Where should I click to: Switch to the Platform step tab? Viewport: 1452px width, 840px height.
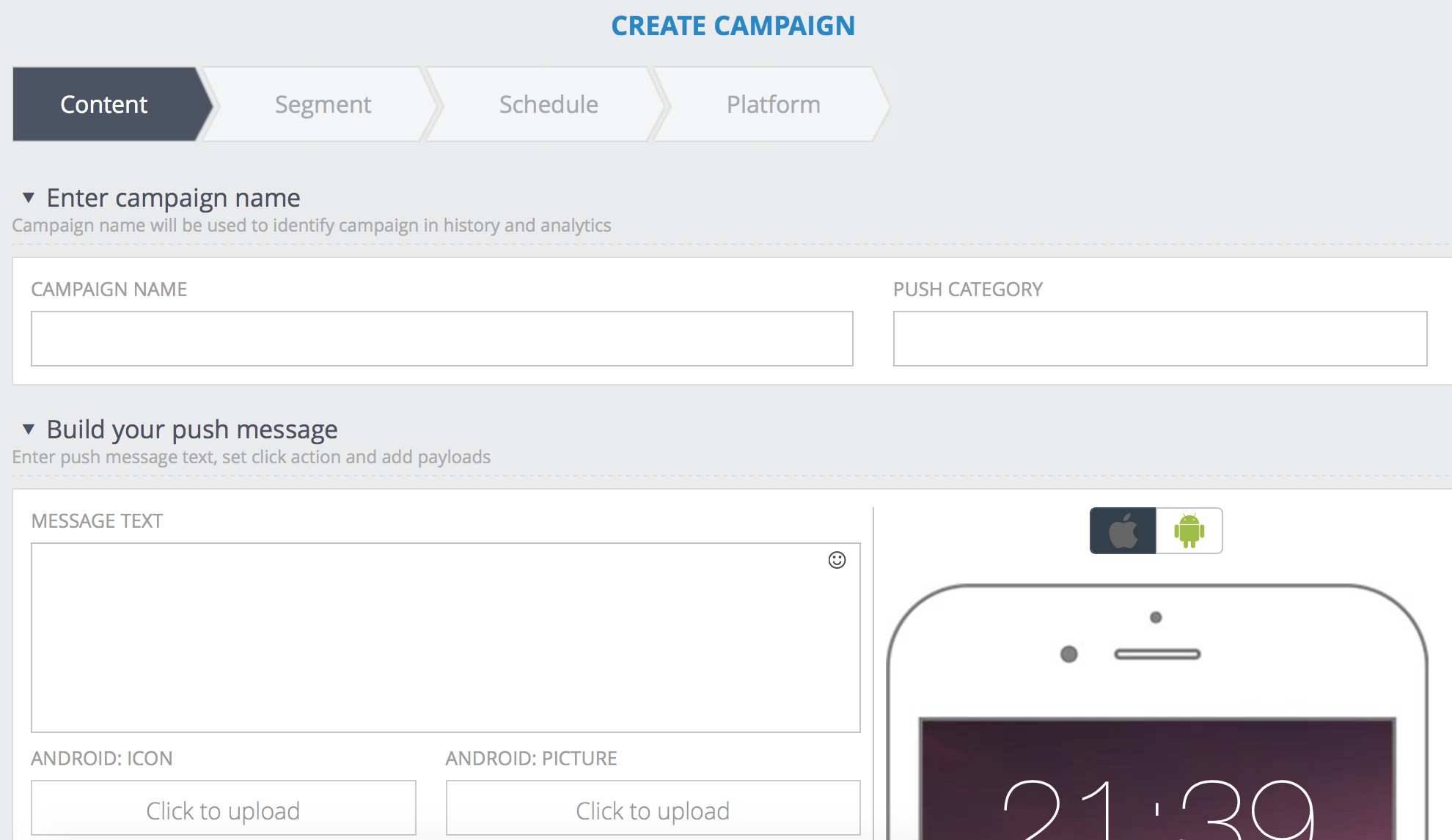click(773, 105)
